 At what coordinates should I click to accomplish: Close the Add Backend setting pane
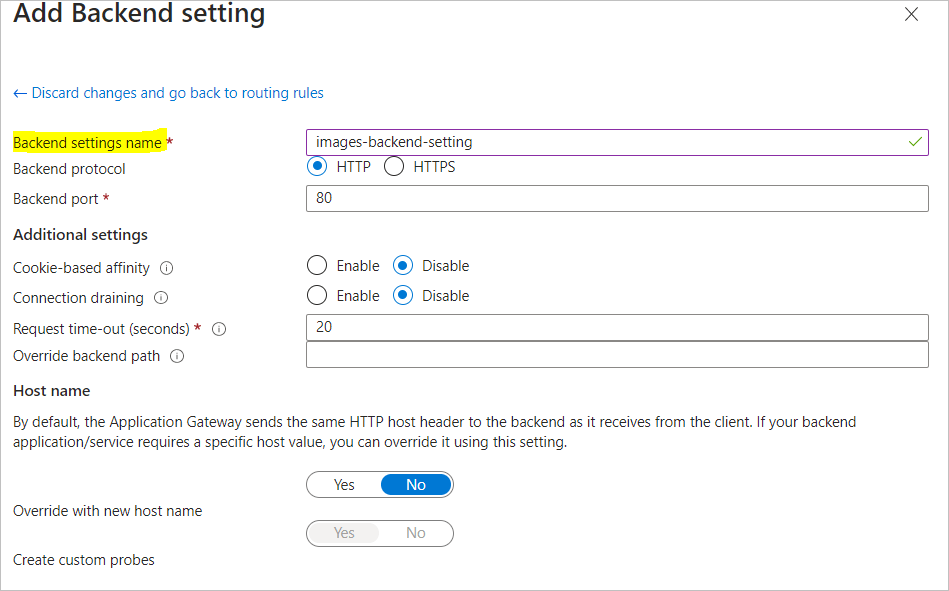click(911, 14)
